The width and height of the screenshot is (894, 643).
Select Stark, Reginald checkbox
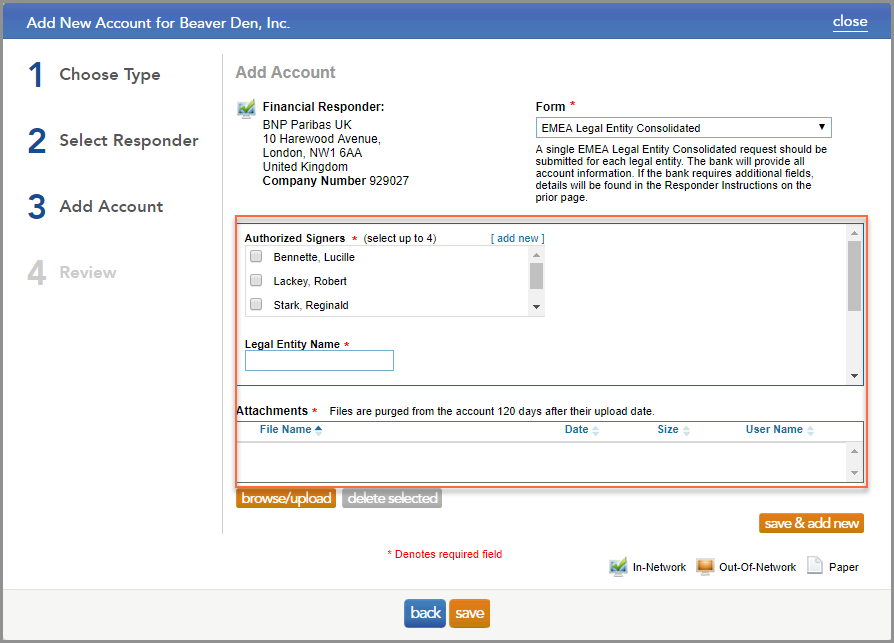click(256, 304)
